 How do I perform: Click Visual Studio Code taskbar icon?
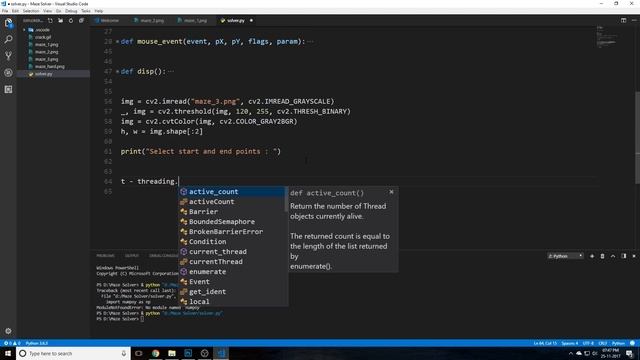[221, 353]
